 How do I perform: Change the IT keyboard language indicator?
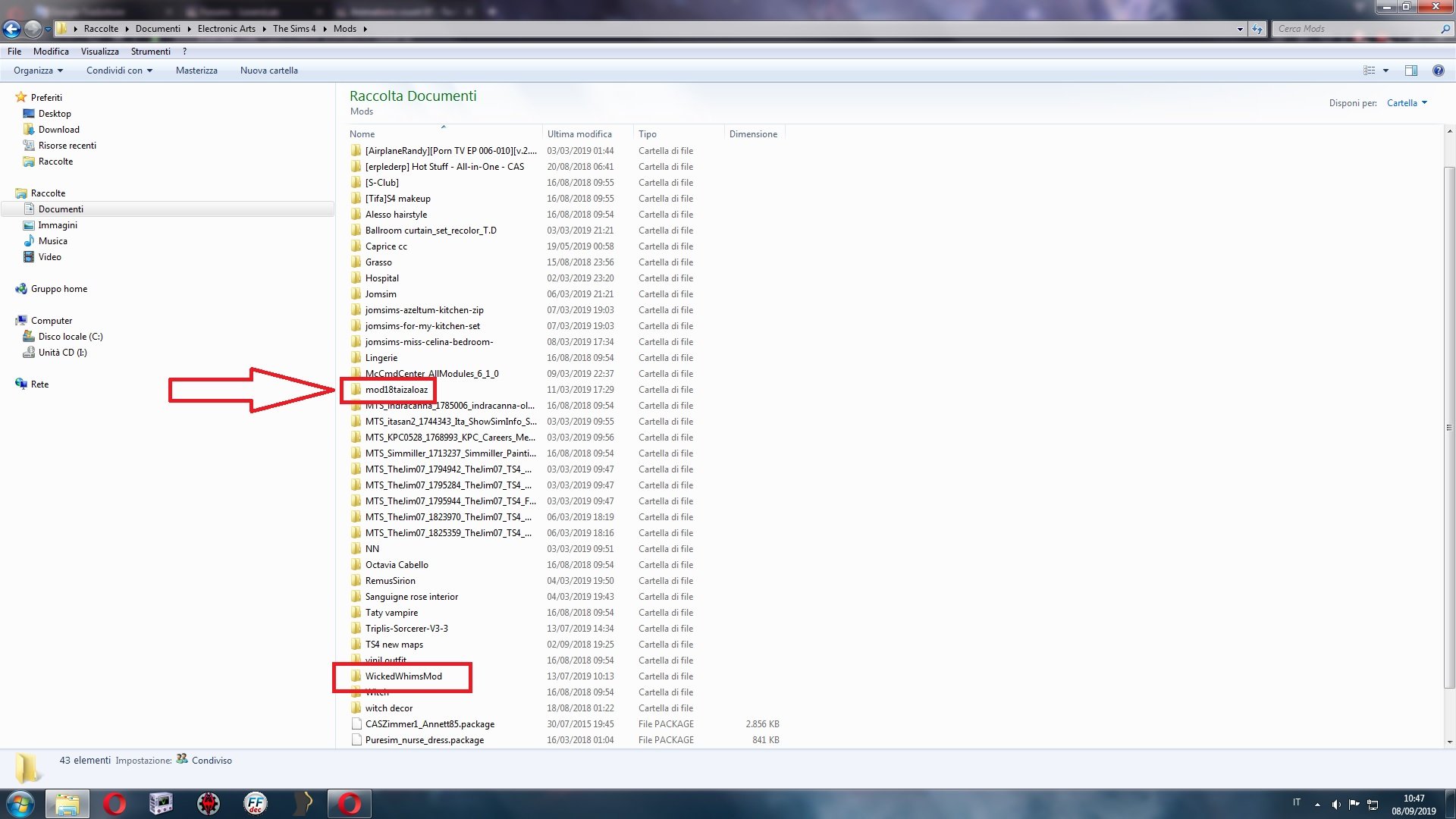pyautogui.click(x=1297, y=802)
